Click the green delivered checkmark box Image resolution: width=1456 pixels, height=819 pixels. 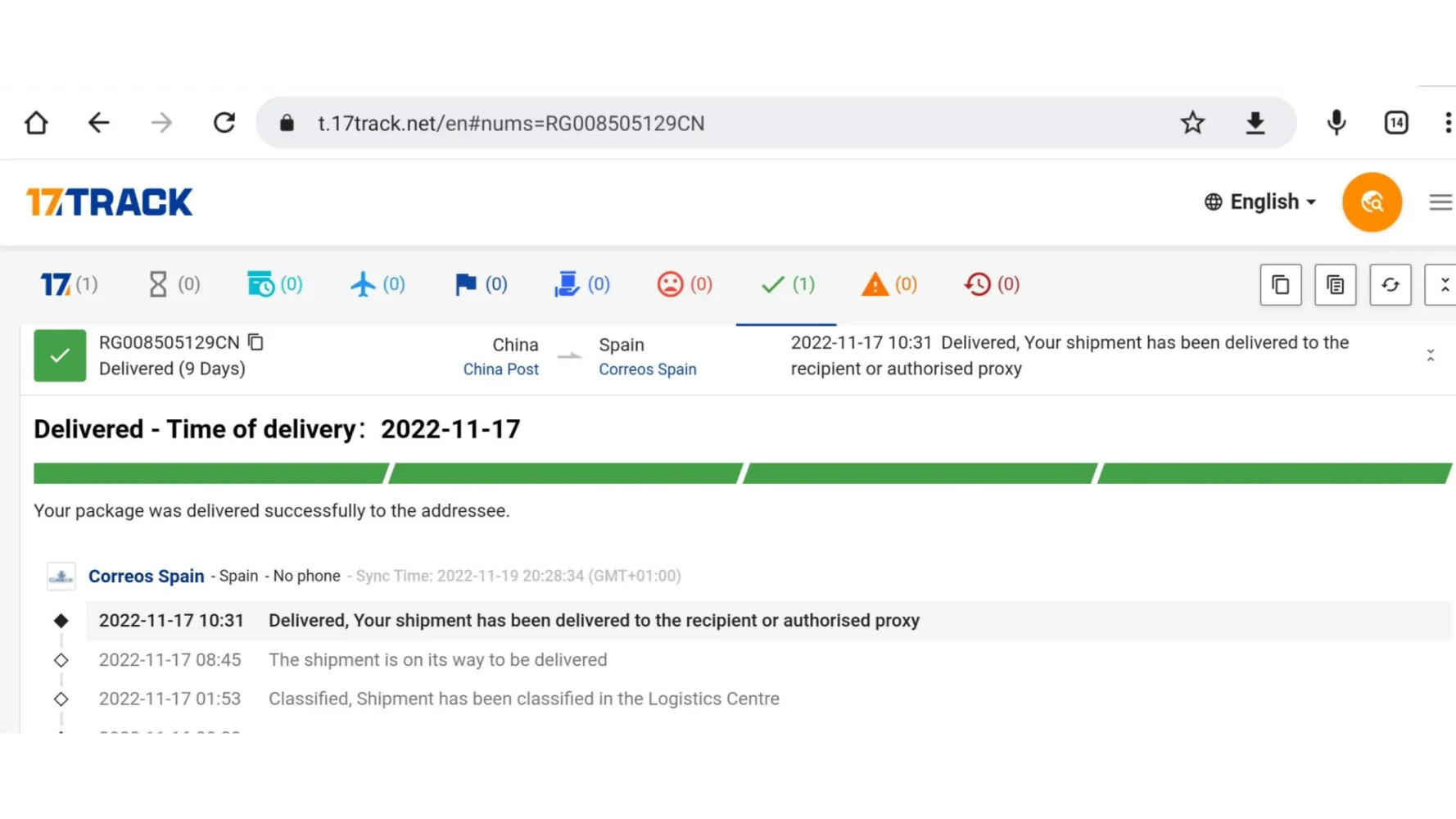pyautogui.click(x=60, y=355)
